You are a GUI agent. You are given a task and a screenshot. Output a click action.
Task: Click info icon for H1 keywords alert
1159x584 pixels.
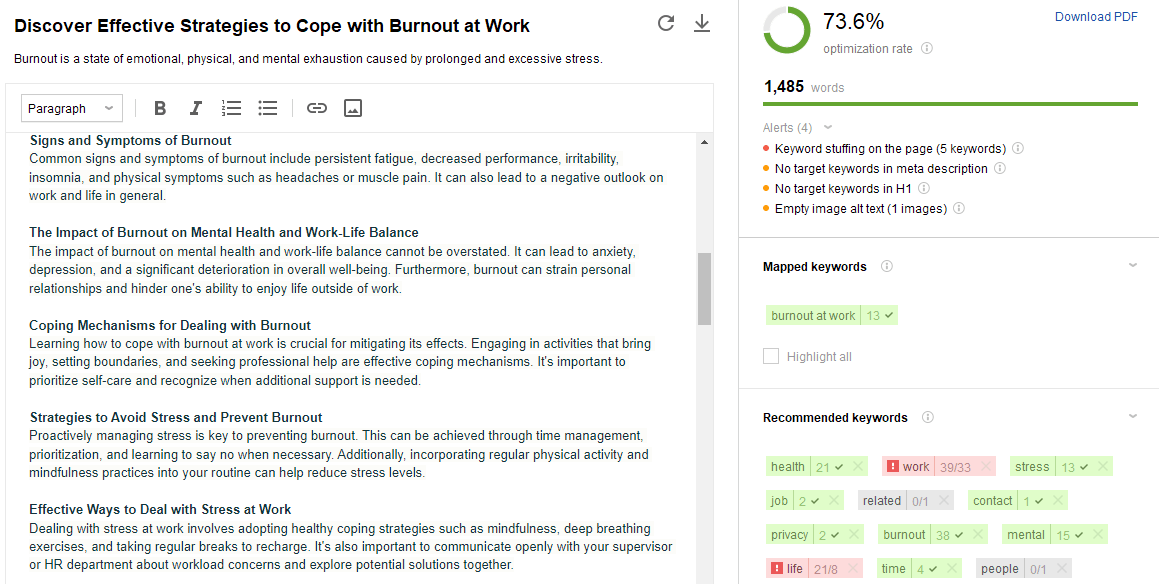923,189
